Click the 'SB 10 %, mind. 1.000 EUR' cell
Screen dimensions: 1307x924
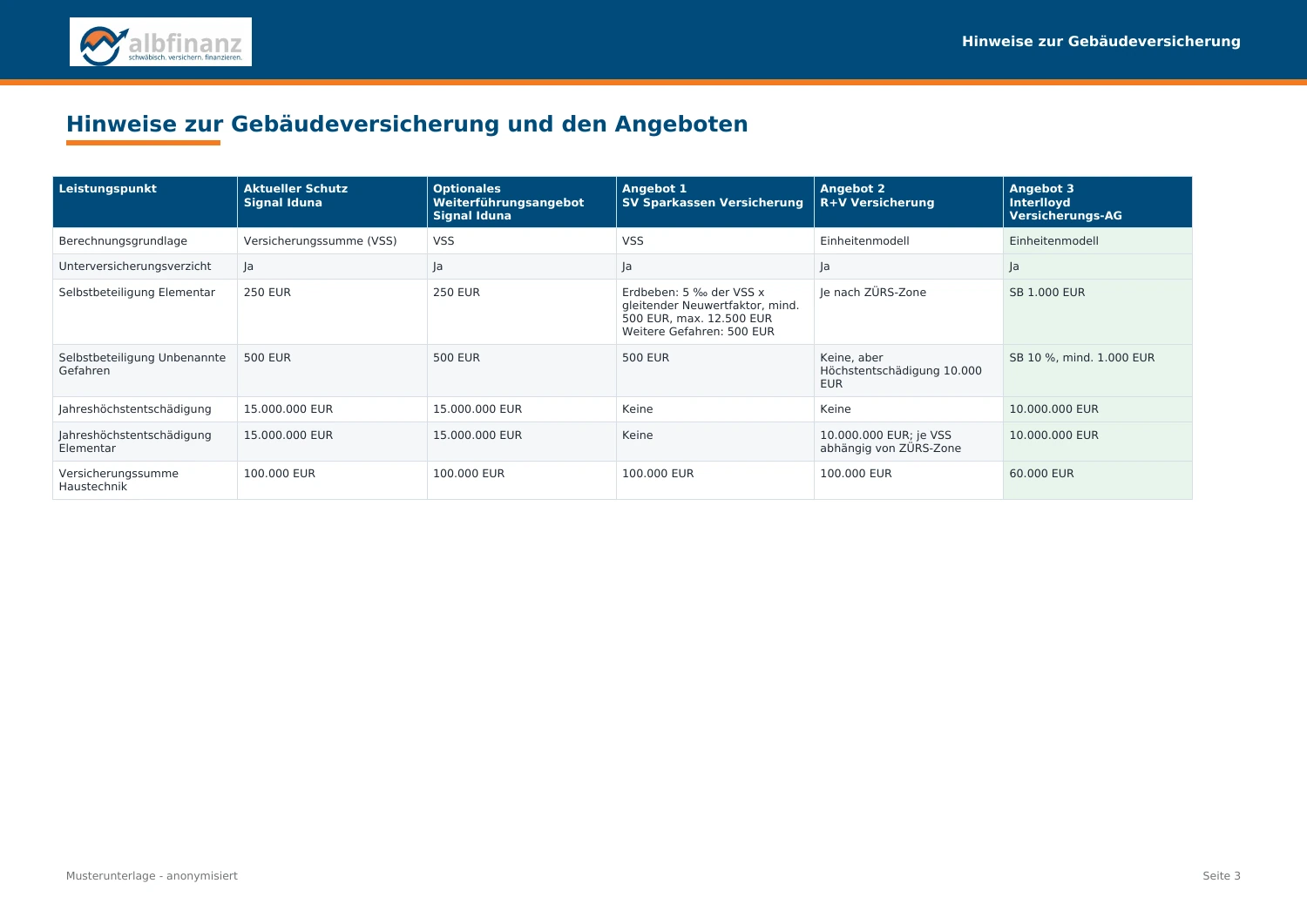1097,370
